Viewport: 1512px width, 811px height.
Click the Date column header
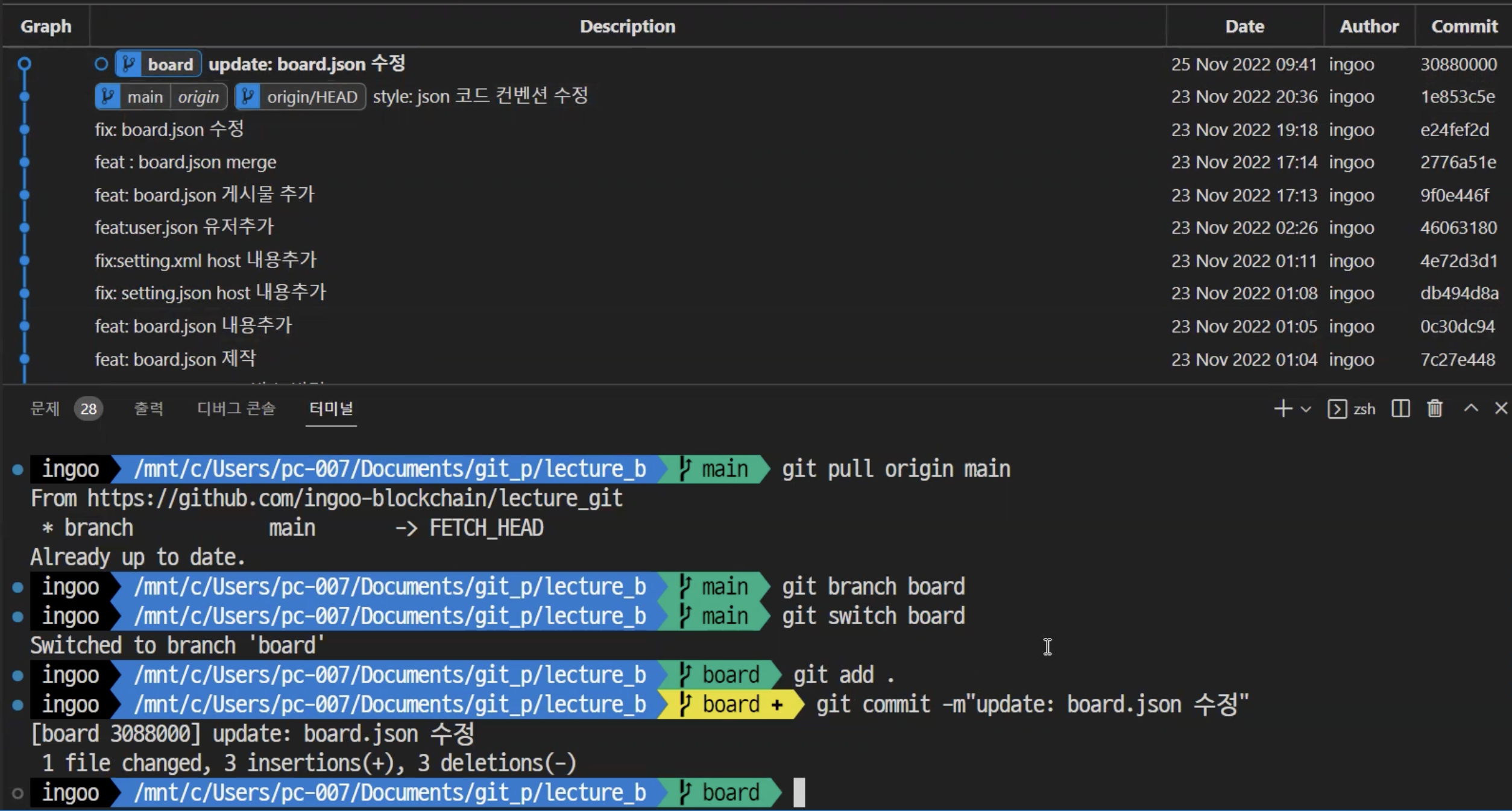(x=1244, y=27)
